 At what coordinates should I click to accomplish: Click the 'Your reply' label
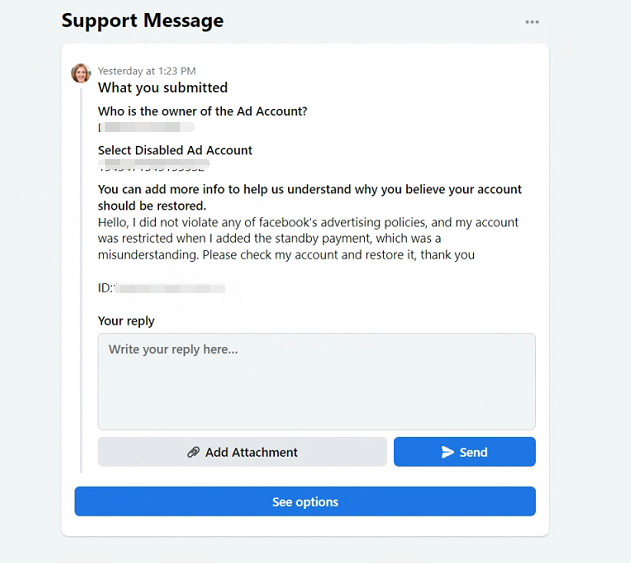click(126, 321)
